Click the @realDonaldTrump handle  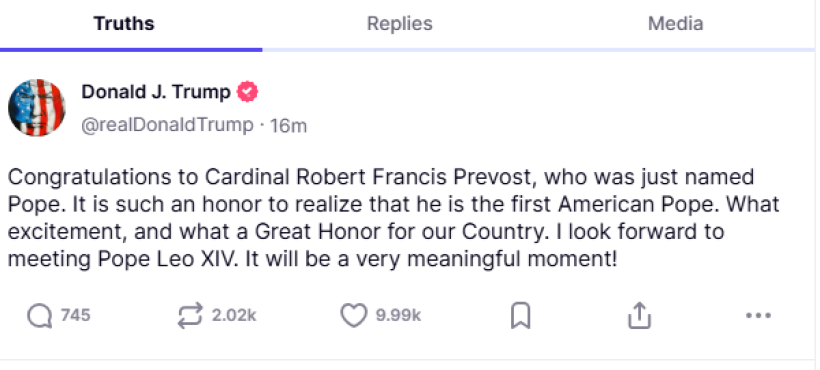[x=167, y=125]
